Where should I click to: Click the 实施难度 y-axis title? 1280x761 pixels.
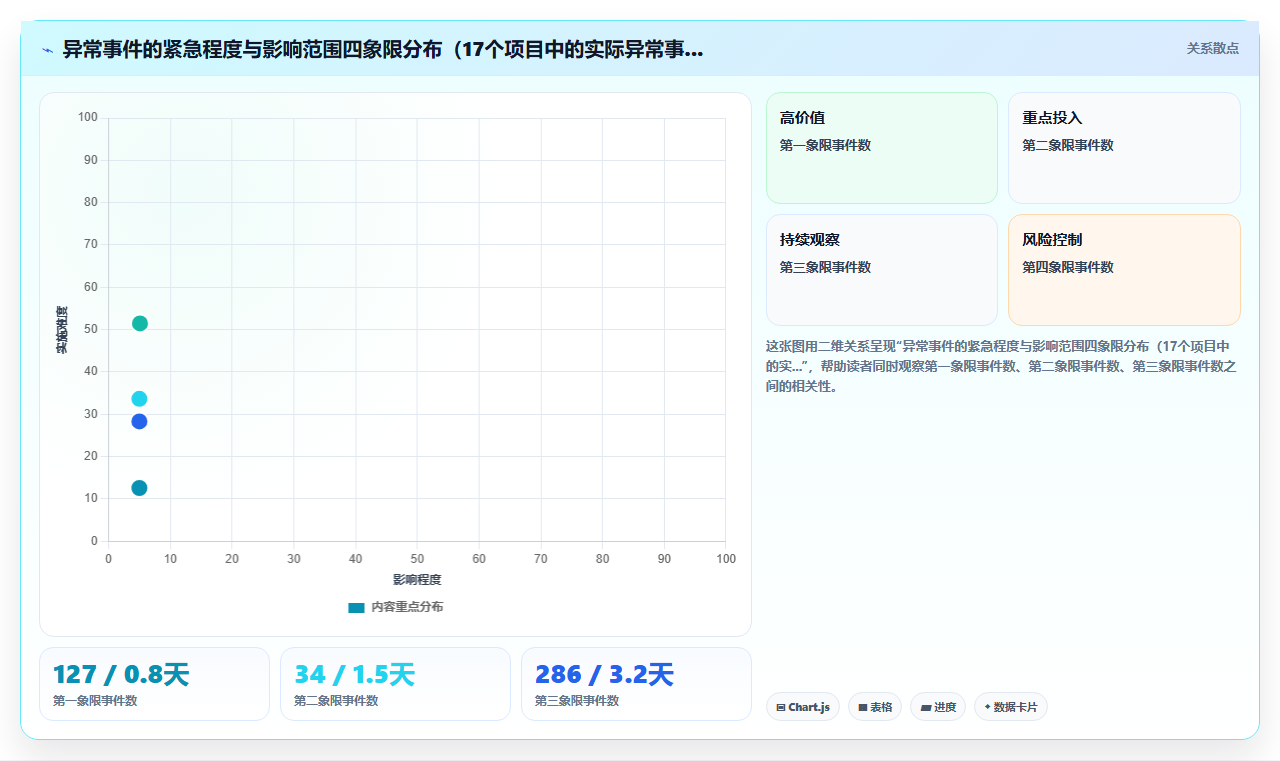click(62, 329)
